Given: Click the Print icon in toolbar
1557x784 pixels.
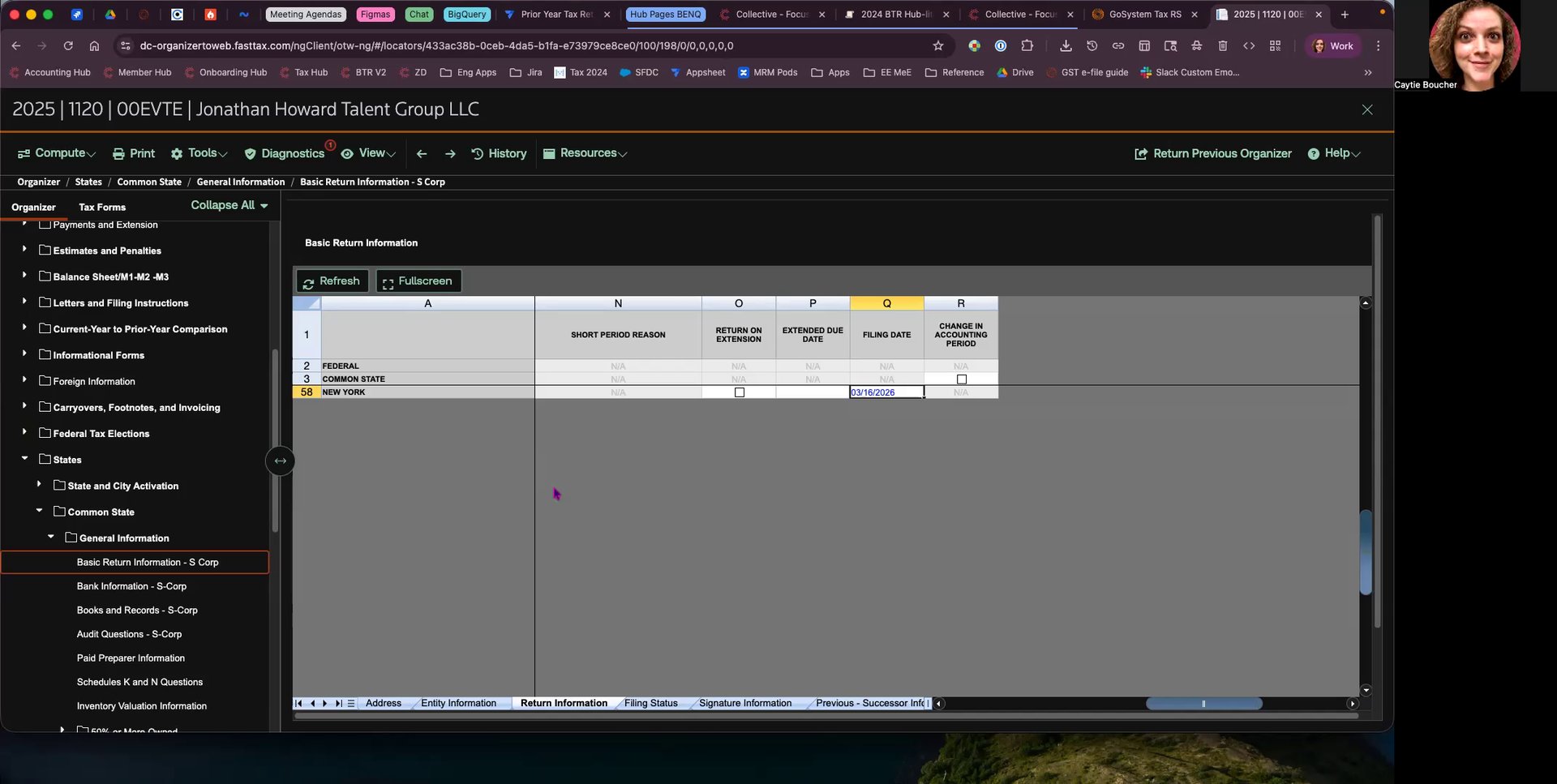Looking at the screenshot, I should pyautogui.click(x=118, y=153).
